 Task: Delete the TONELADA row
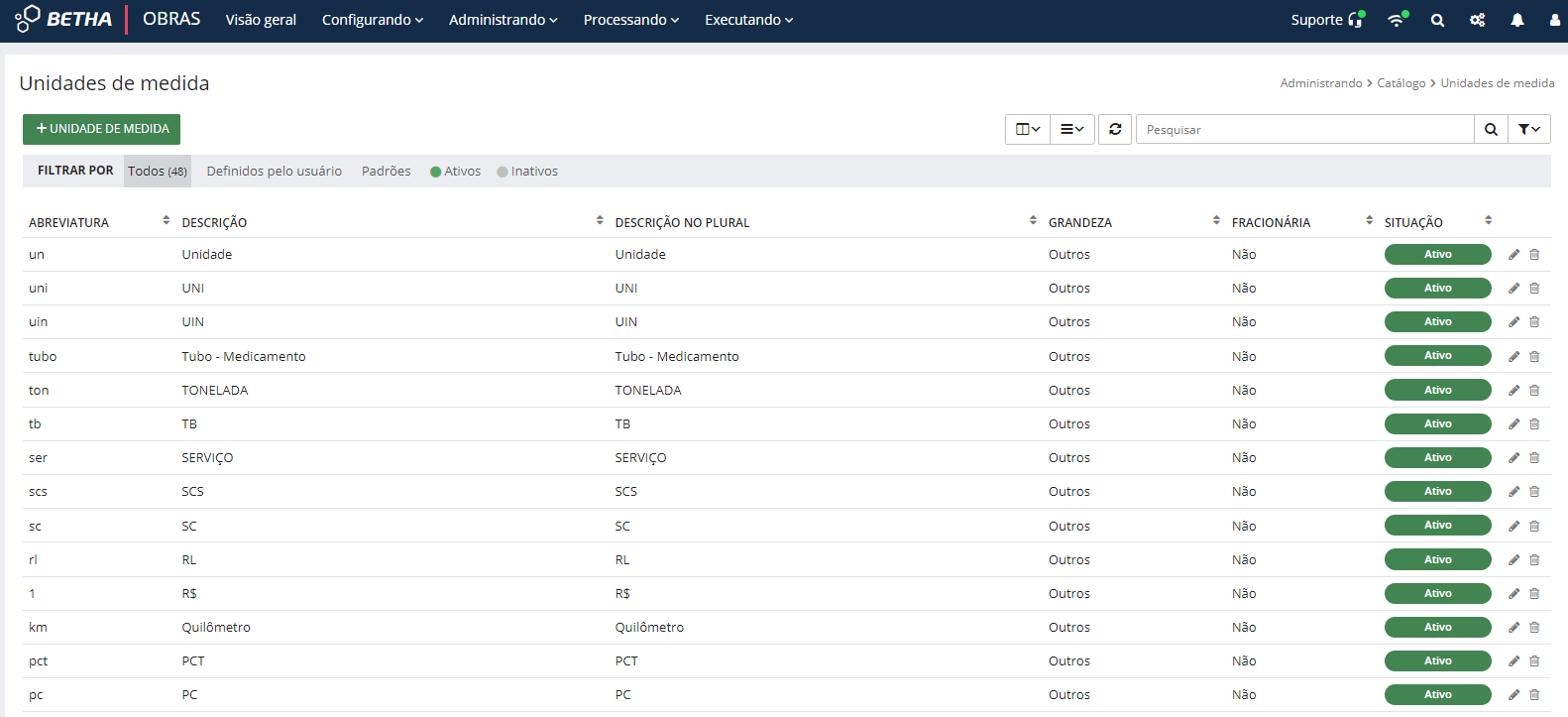point(1534,391)
